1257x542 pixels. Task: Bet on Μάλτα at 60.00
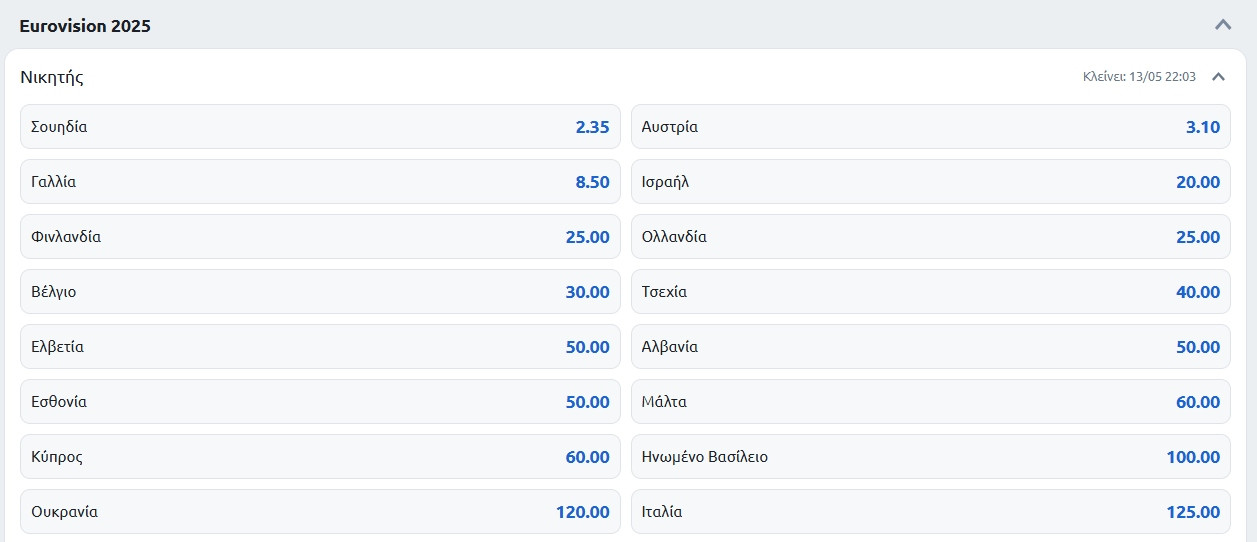tap(930, 402)
